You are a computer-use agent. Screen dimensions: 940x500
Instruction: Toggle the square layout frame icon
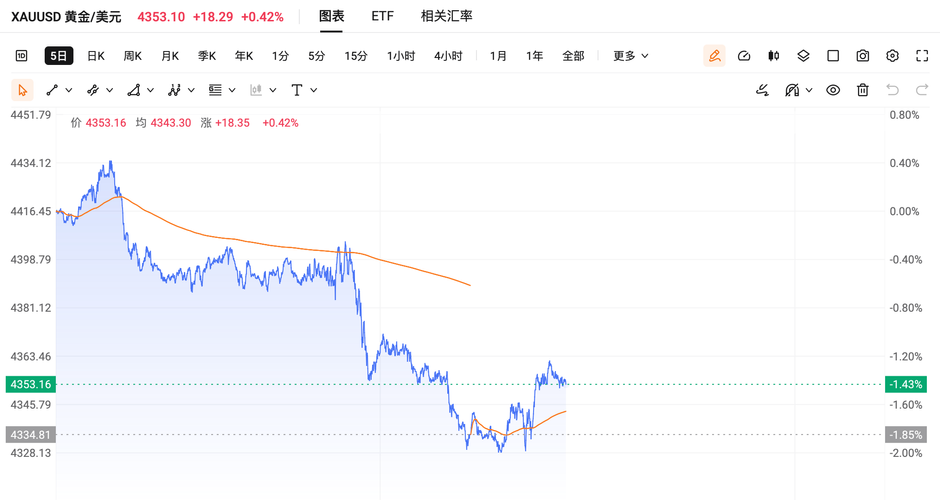tap(833, 56)
